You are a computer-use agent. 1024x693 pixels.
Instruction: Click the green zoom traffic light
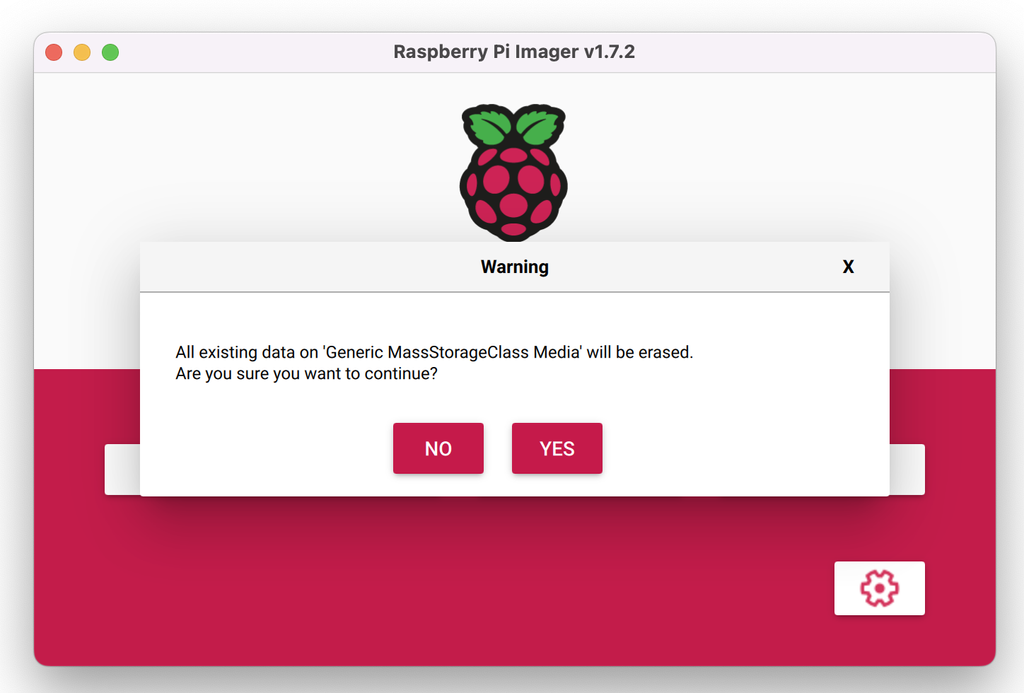click(110, 52)
